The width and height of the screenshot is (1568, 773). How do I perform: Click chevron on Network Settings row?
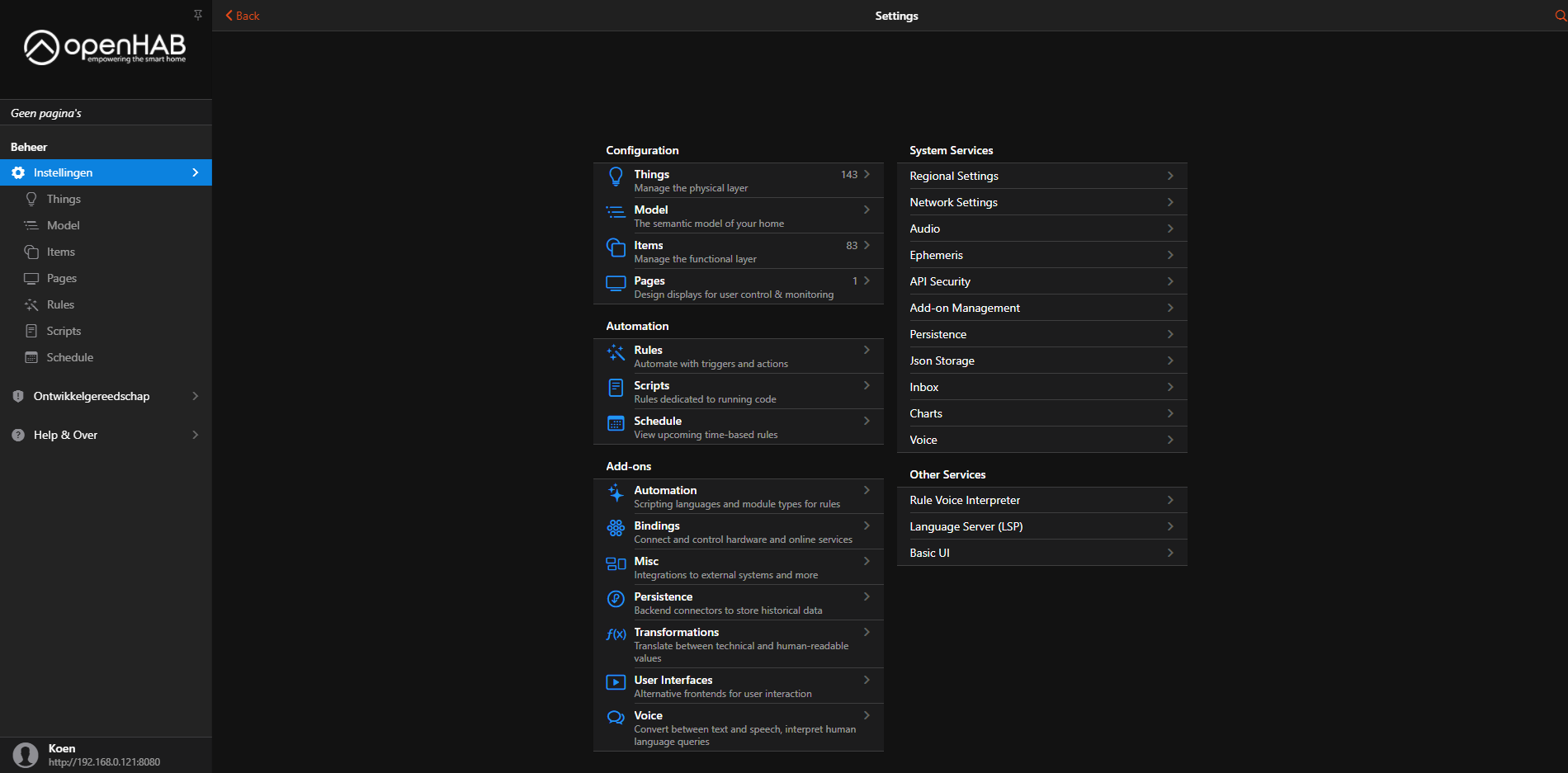(x=1170, y=202)
